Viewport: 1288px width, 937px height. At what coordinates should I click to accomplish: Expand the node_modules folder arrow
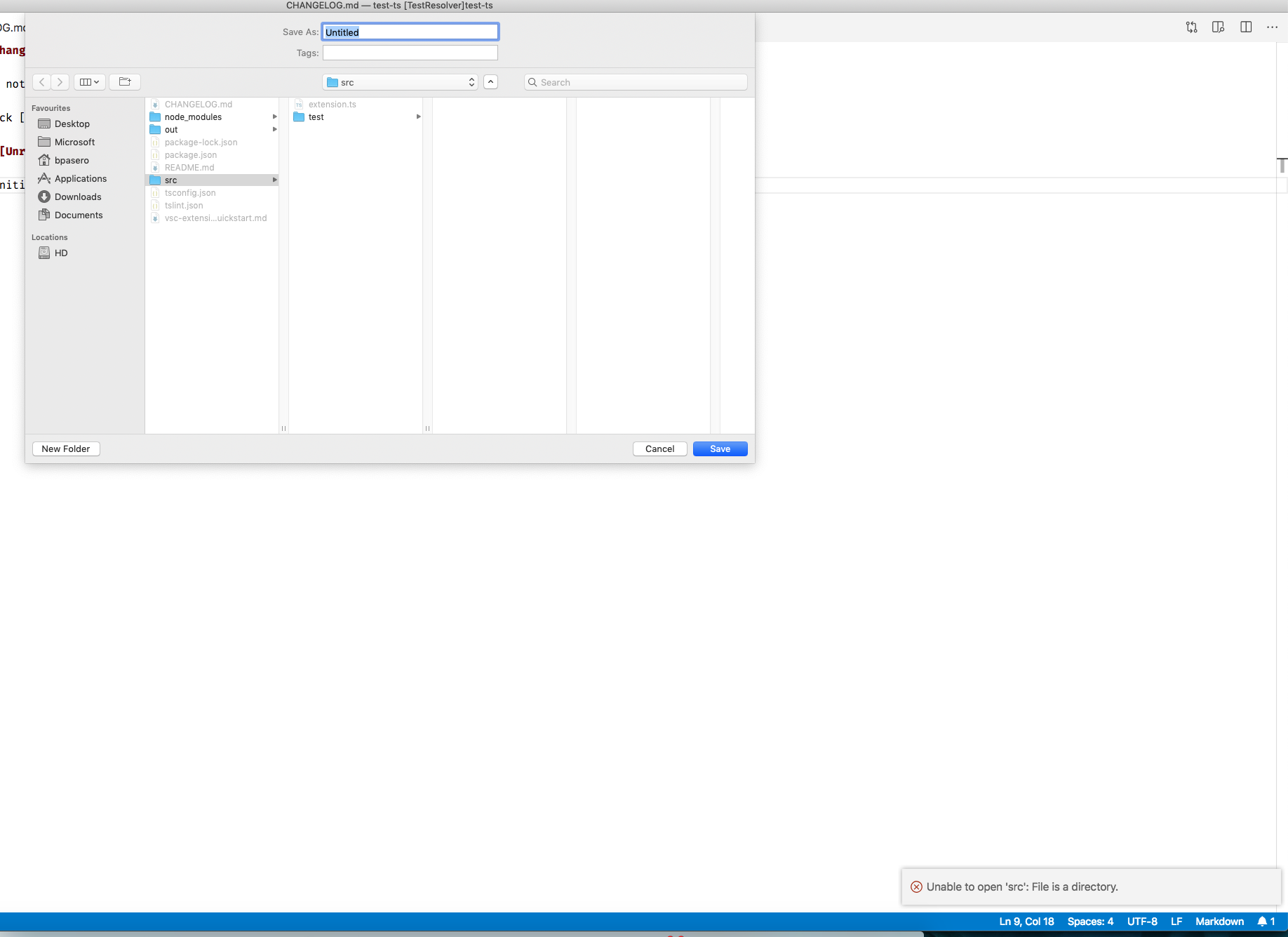(x=274, y=117)
